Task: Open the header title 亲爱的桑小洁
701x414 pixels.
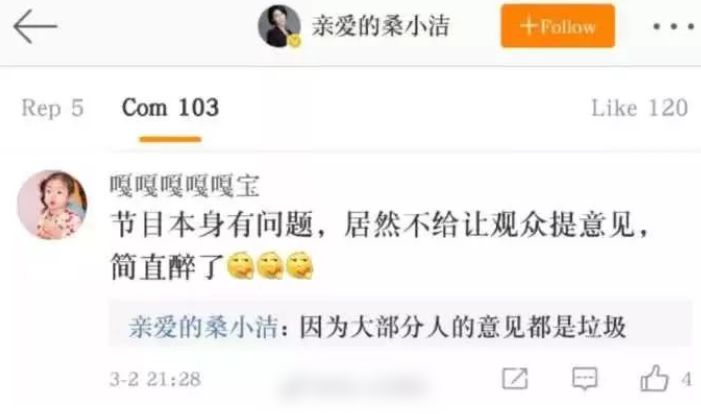Action: click(x=380, y=26)
